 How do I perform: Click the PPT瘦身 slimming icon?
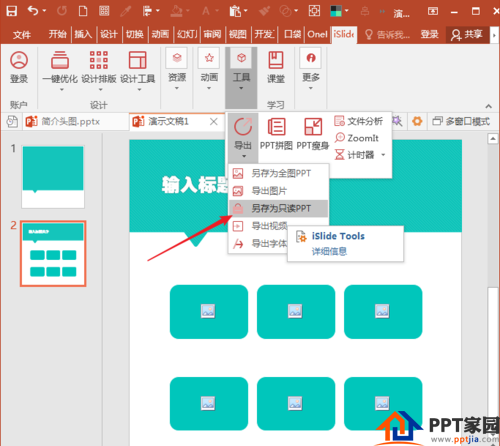(x=313, y=127)
